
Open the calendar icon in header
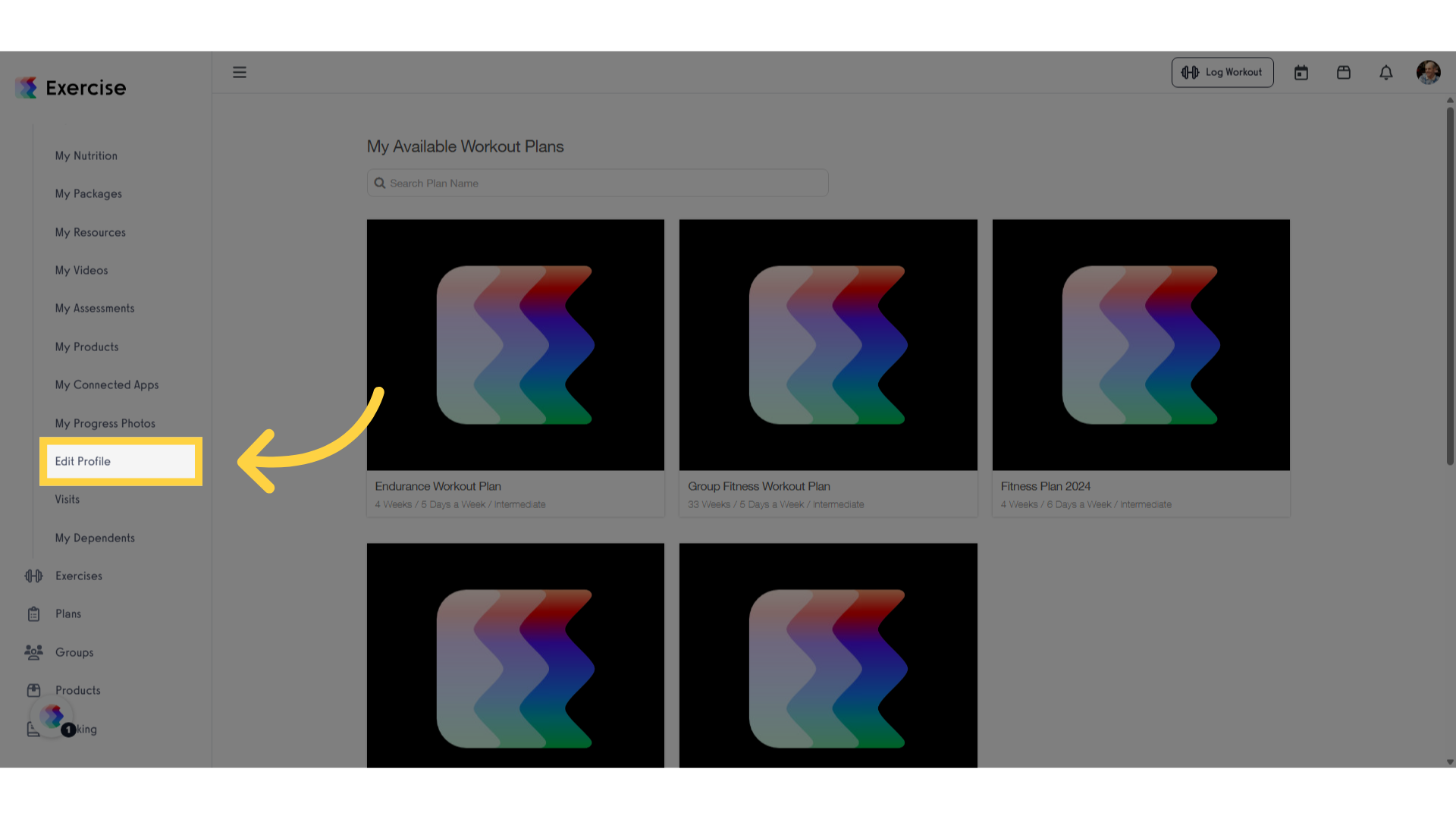pos(1301,73)
